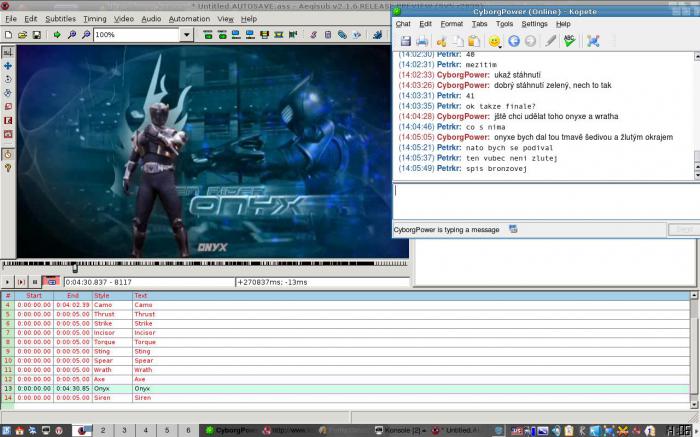
Task: Click the Save icon in Kopete toolbar
Action: click(x=405, y=41)
